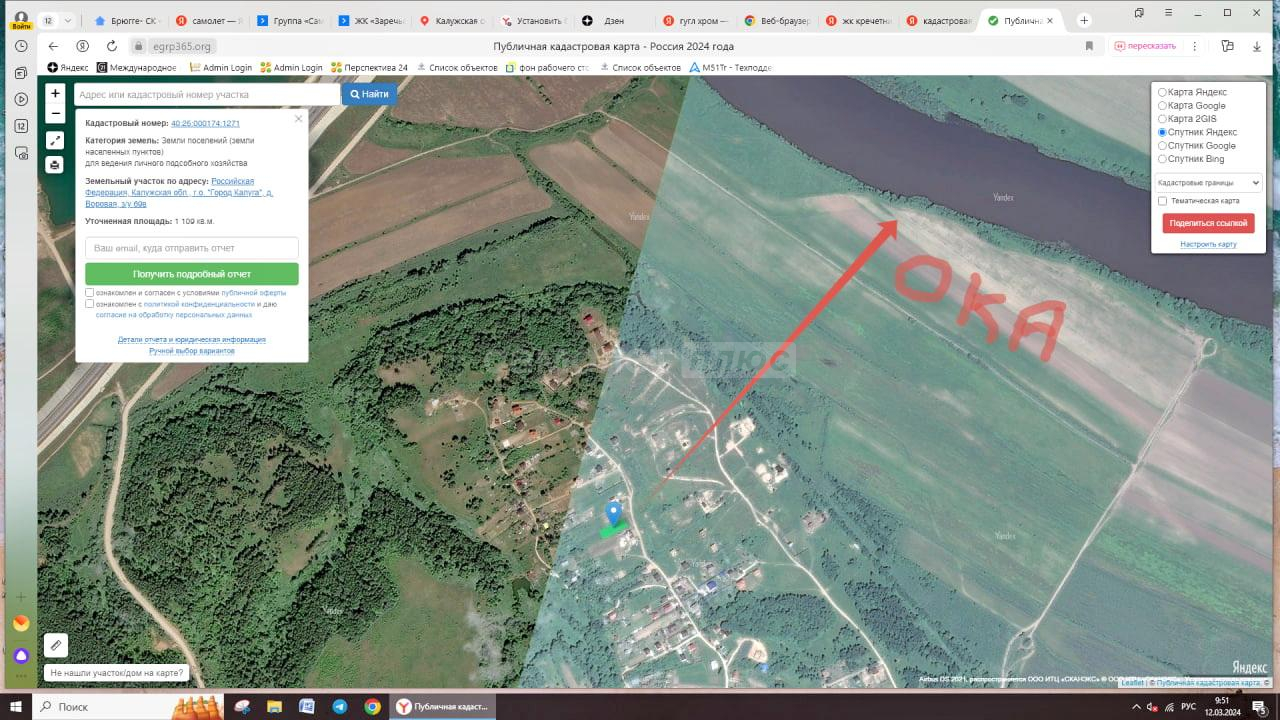Select the Карта Google radio option
This screenshot has height=720, width=1280.
(x=1162, y=106)
